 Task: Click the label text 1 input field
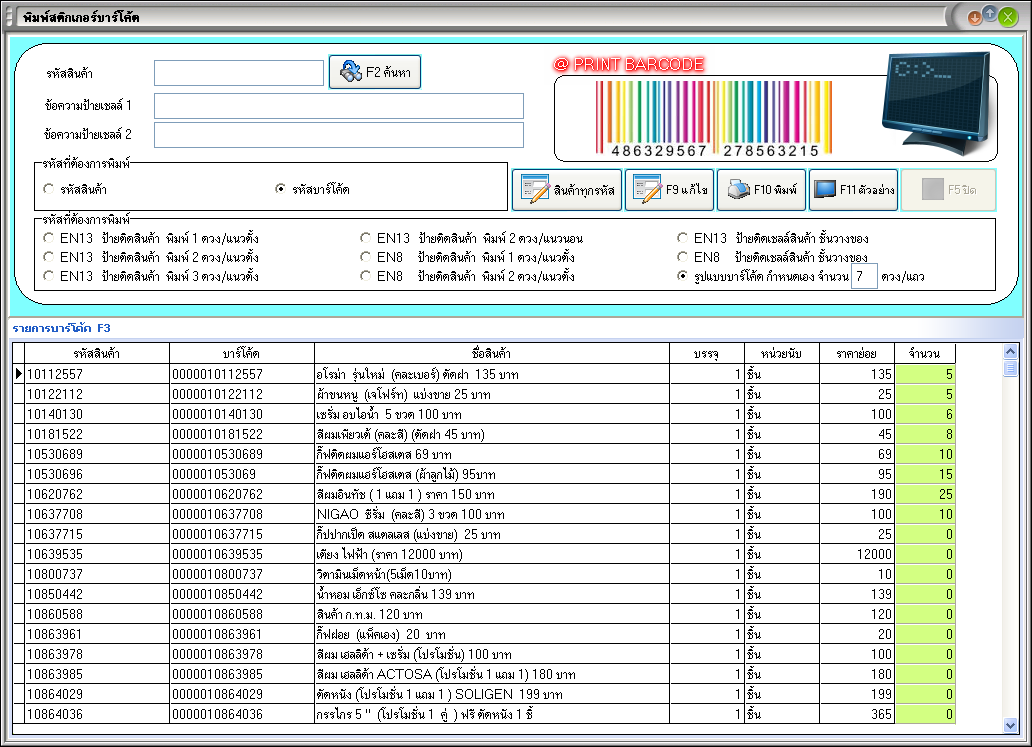pyautogui.click(x=339, y=106)
